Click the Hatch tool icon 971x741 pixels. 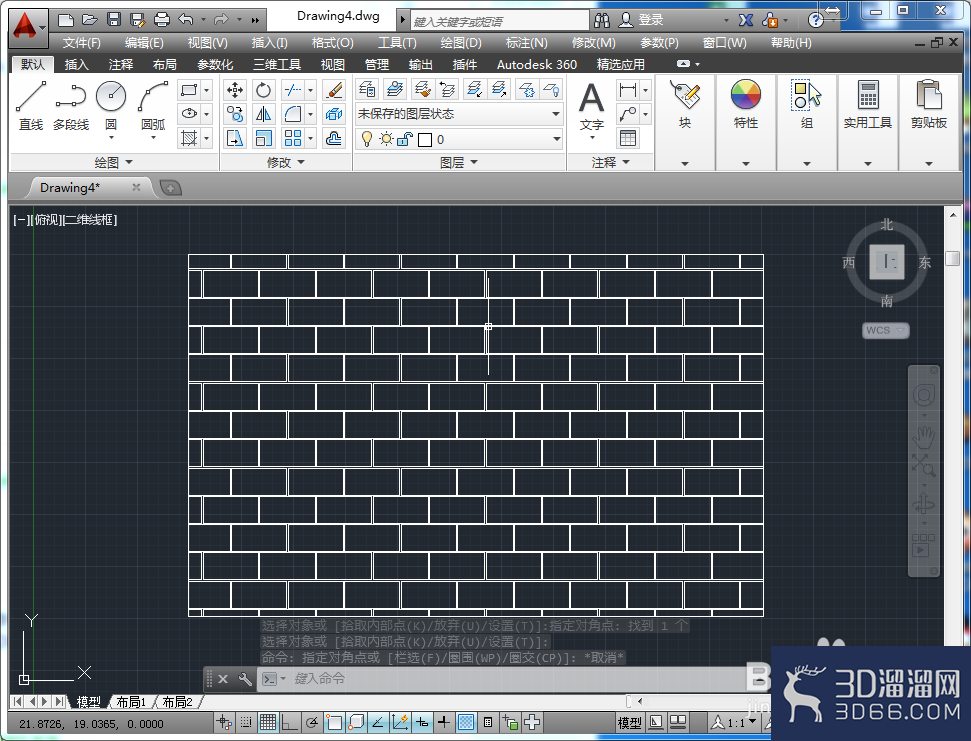coord(189,137)
